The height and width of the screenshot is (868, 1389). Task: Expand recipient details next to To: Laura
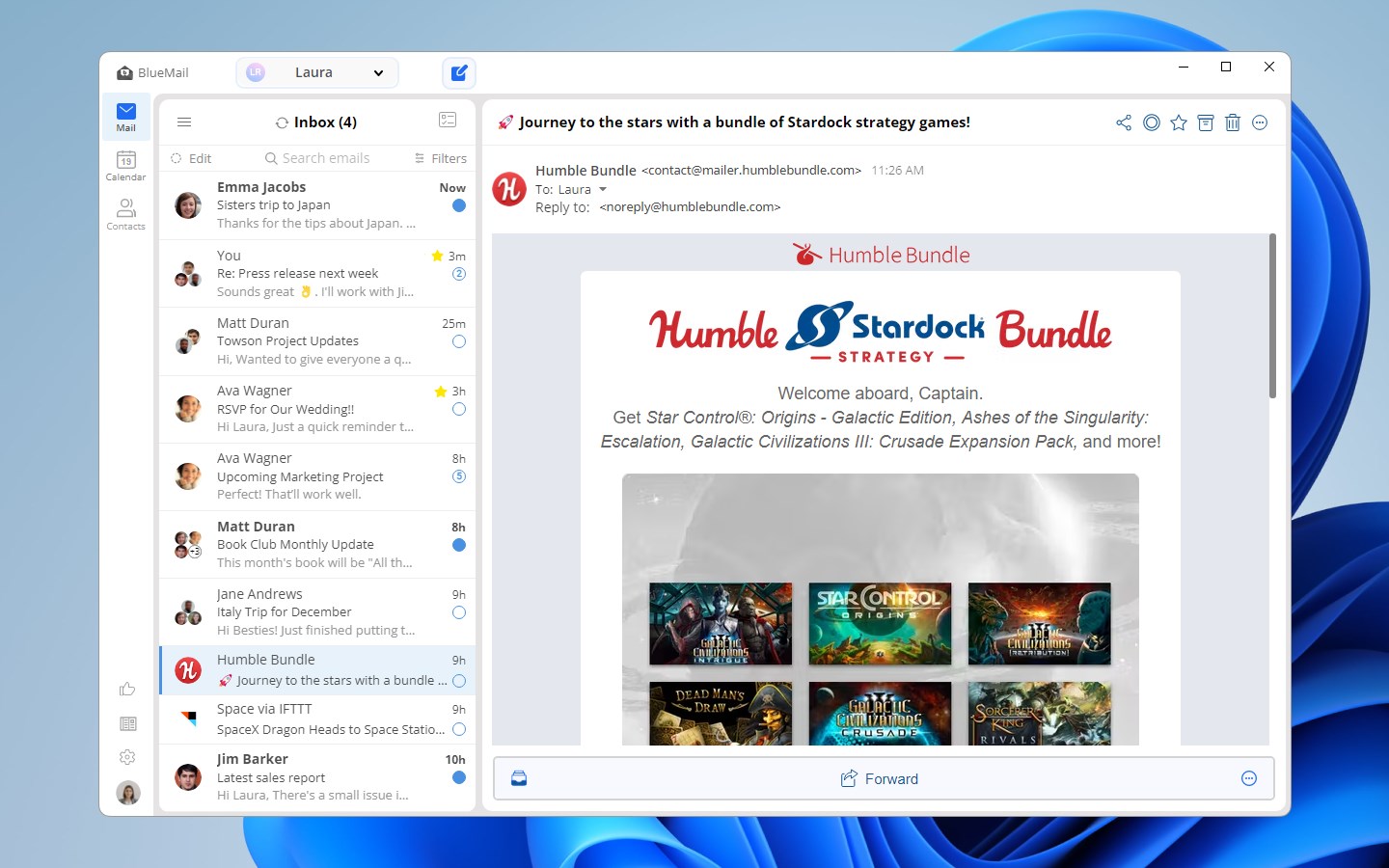click(604, 189)
